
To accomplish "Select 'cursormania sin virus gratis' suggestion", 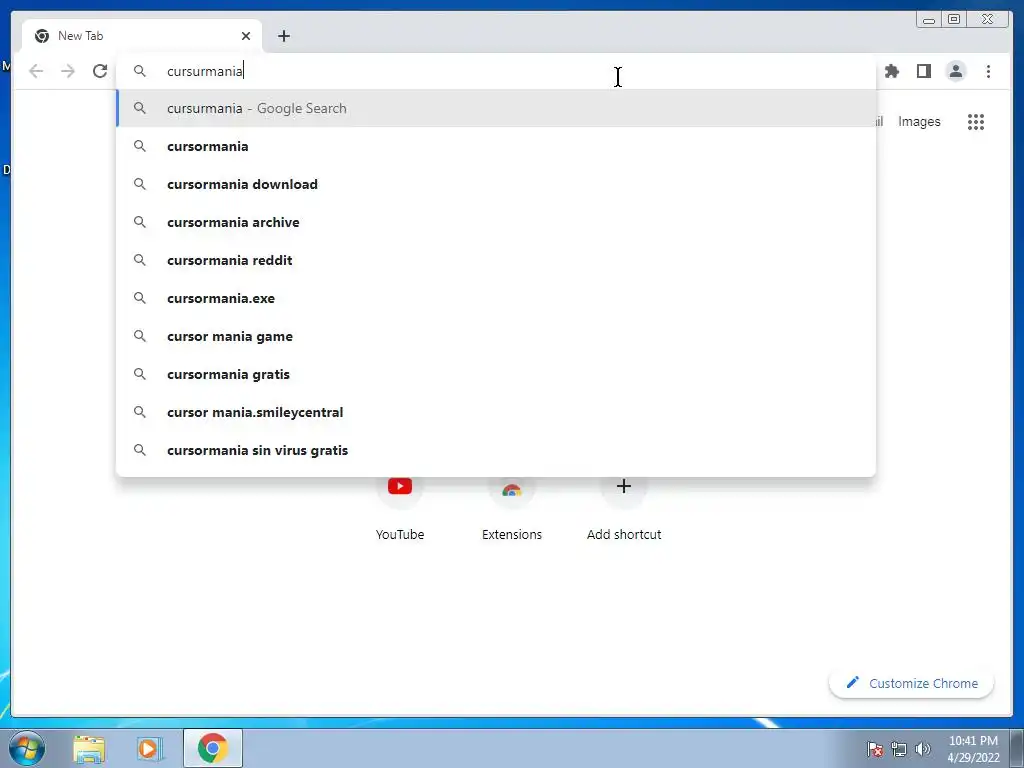I will [x=496, y=450].
